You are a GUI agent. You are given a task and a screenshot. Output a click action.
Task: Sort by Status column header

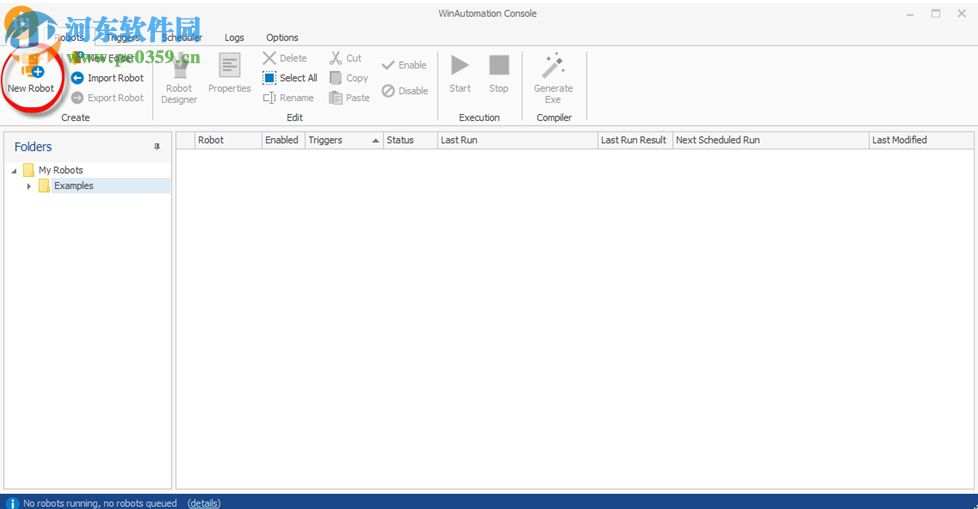pyautogui.click(x=409, y=140)
